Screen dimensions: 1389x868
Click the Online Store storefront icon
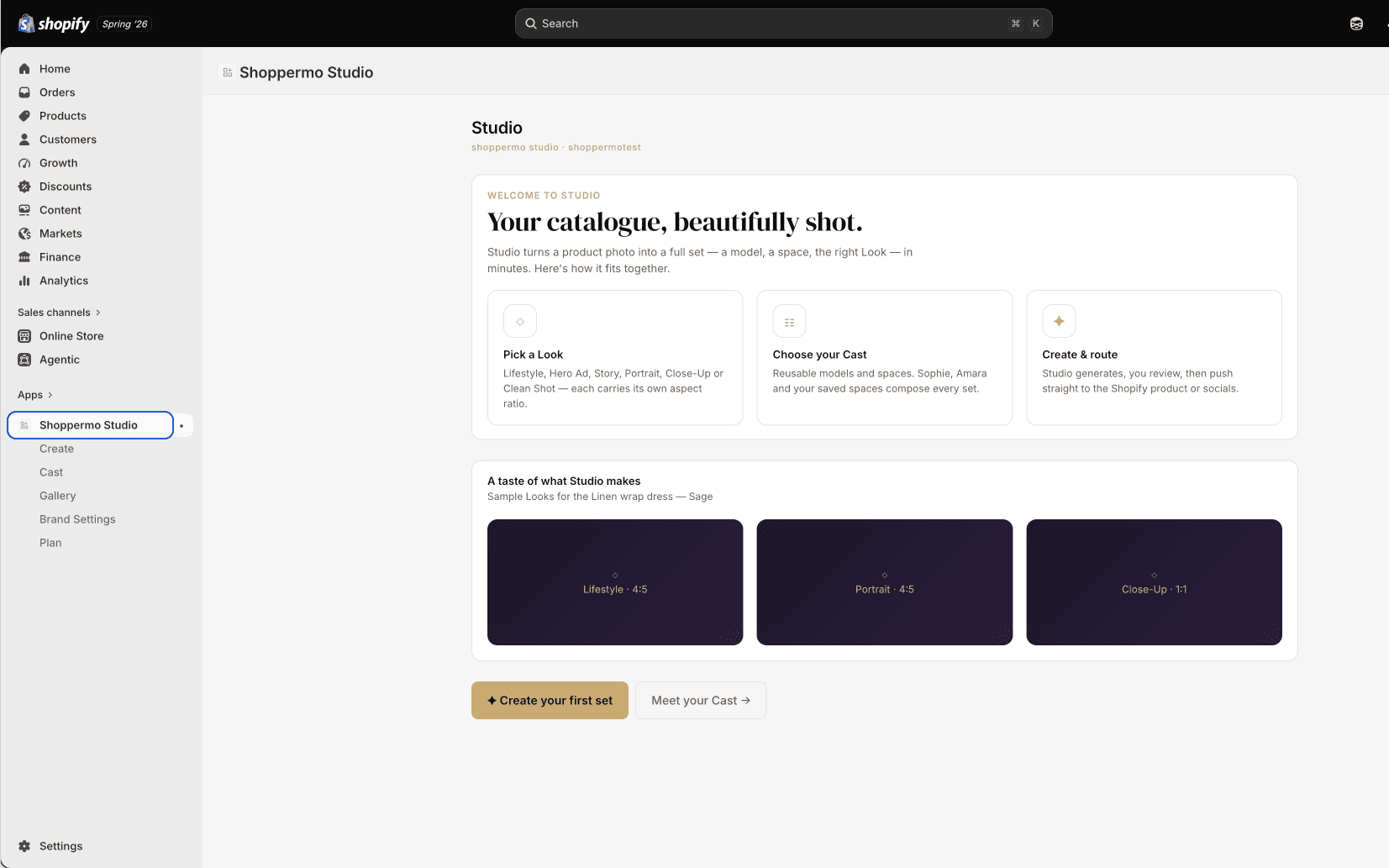[x=24, y=336]
